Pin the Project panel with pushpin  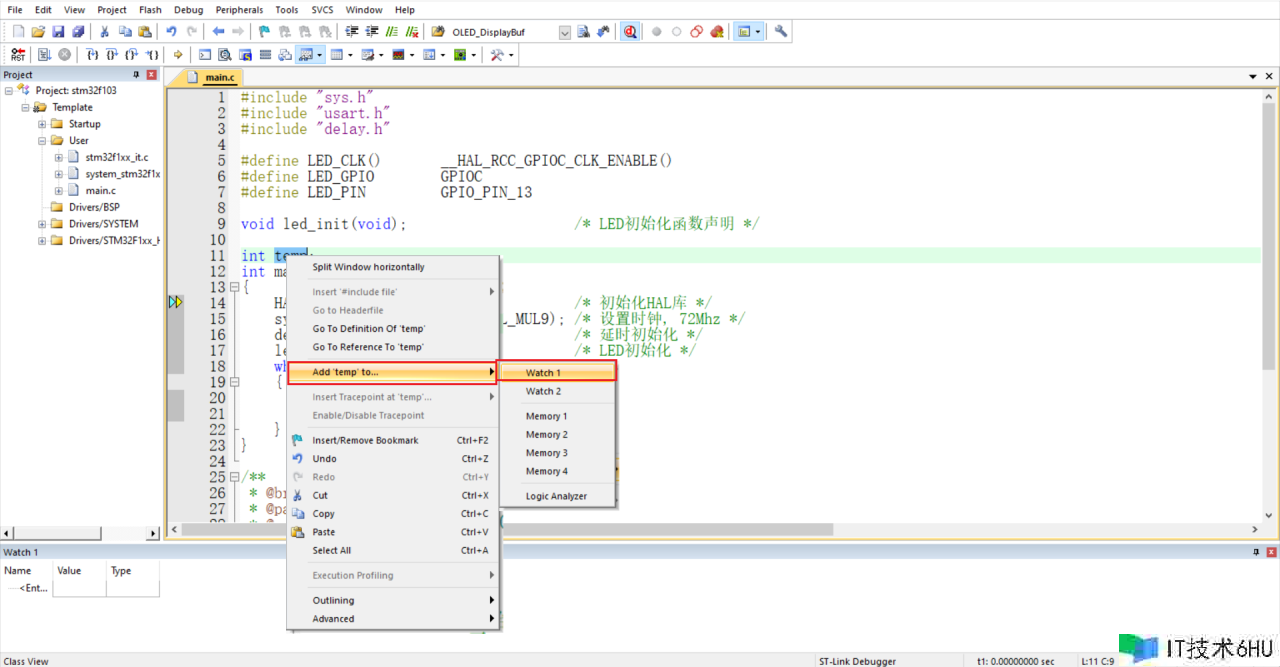pyautogui.click(x=137, y=75)
